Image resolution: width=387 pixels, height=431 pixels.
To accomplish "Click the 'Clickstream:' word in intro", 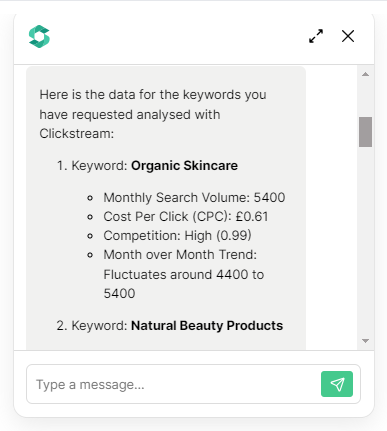I will click(x=77, y=134).
